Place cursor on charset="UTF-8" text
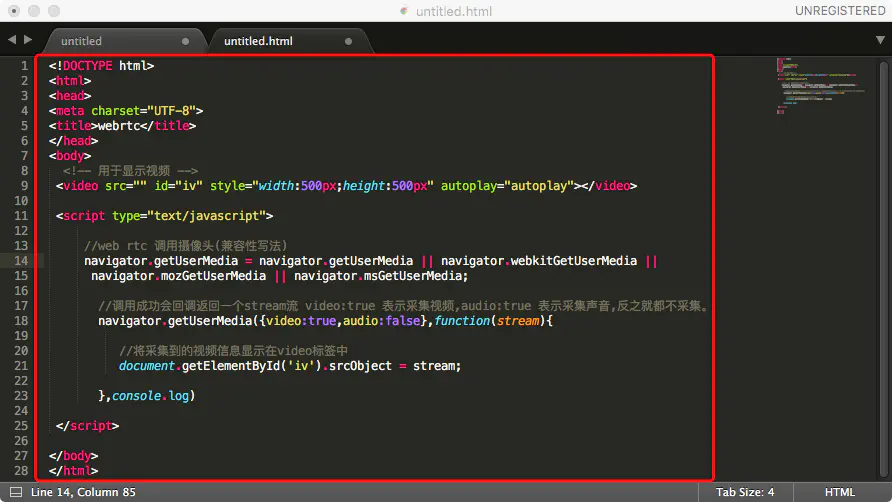This screenshot has width=892, height=502. 144,110
